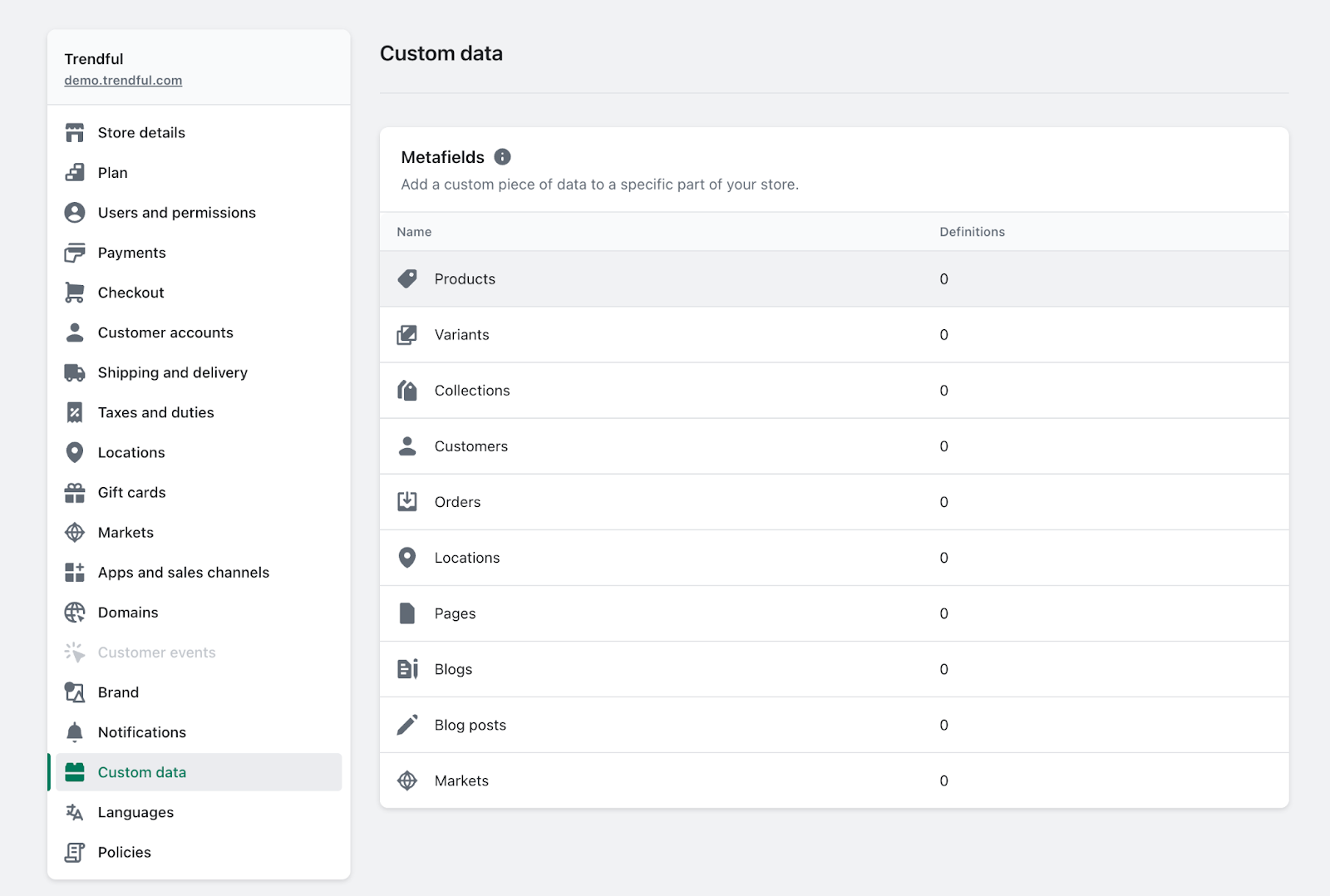
Task: Open Shipping and delivery settings
Action: click(199, 372)
